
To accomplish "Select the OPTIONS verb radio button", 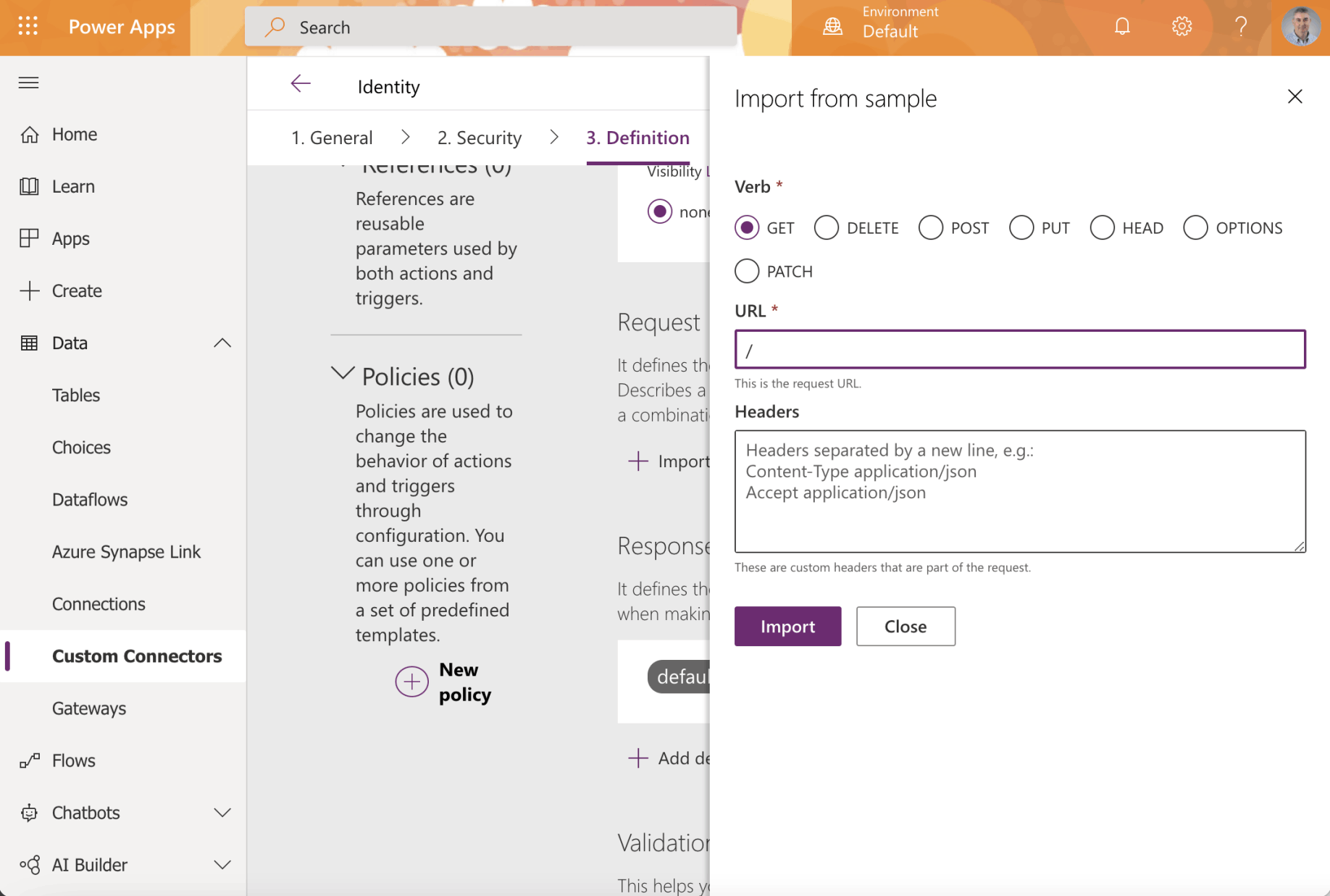I will coord(1196,227).
